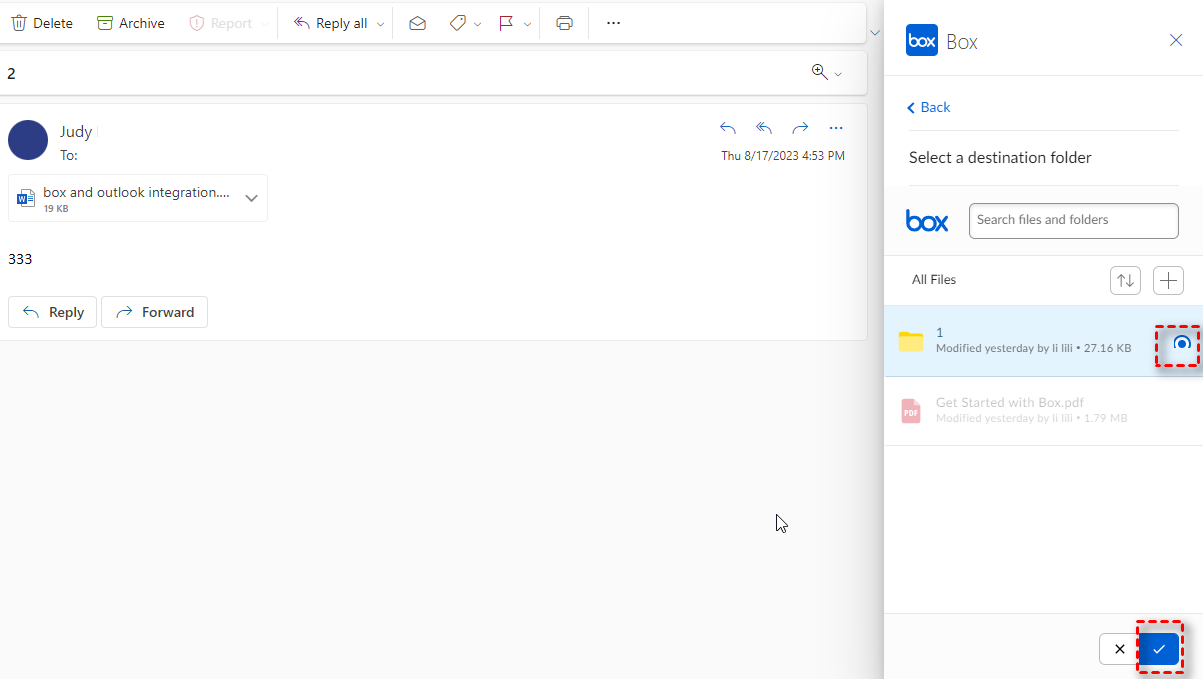Click Search files and folders field
1203x679 pixels.
coord(1073,220)
